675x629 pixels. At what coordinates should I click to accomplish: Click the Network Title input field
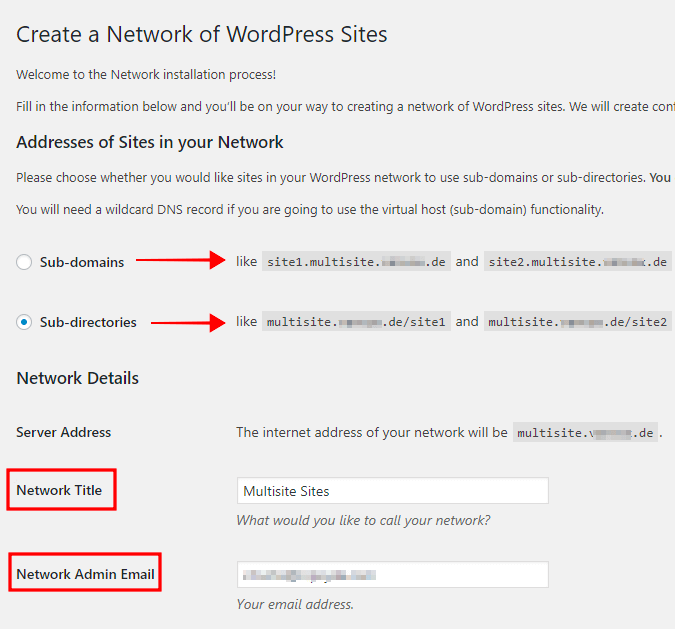(393, 490)
